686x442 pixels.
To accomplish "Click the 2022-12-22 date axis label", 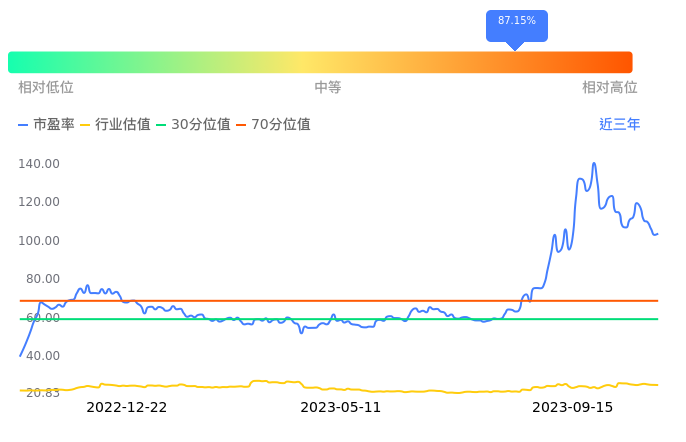I will 127,407.
